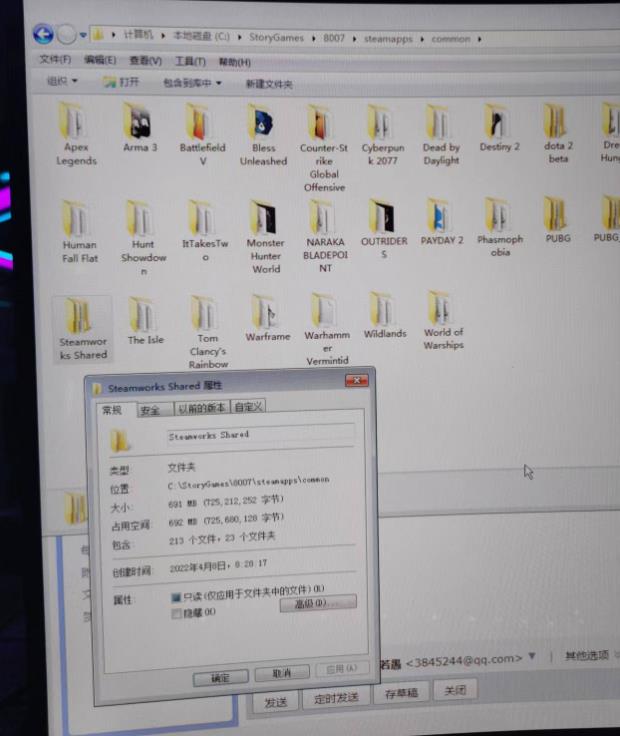Open the 工具(T) menu
Image resolution: width=620 pixels, height=736 pixels.
(190, 61)
